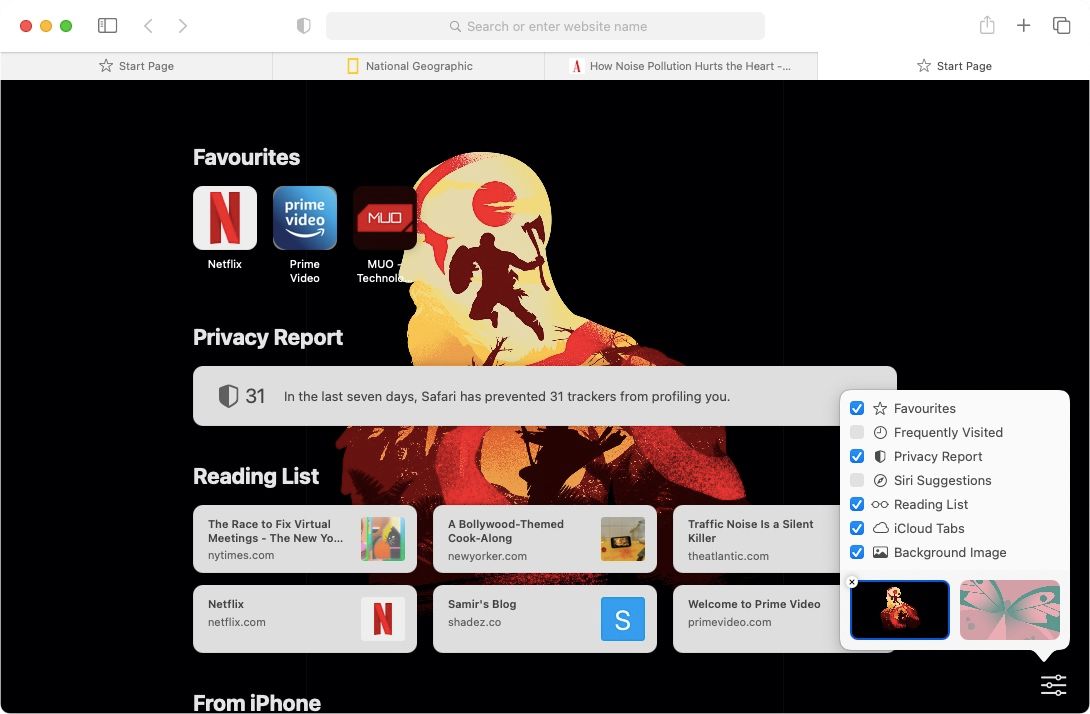Go back with the left arrow
This screenshot has height=714, width=1090.
[x=148, y=26]
